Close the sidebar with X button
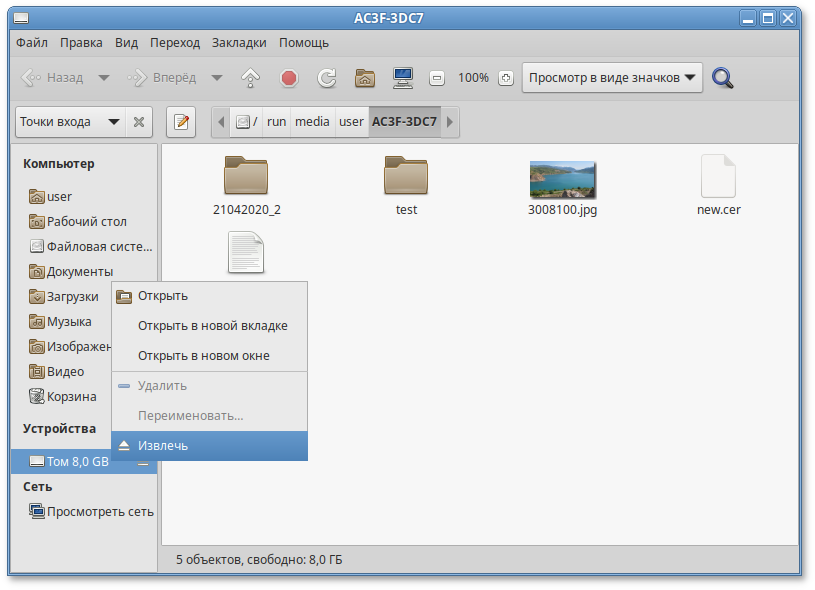Viewport: 815px width, 590px height. tap(139, 122)
